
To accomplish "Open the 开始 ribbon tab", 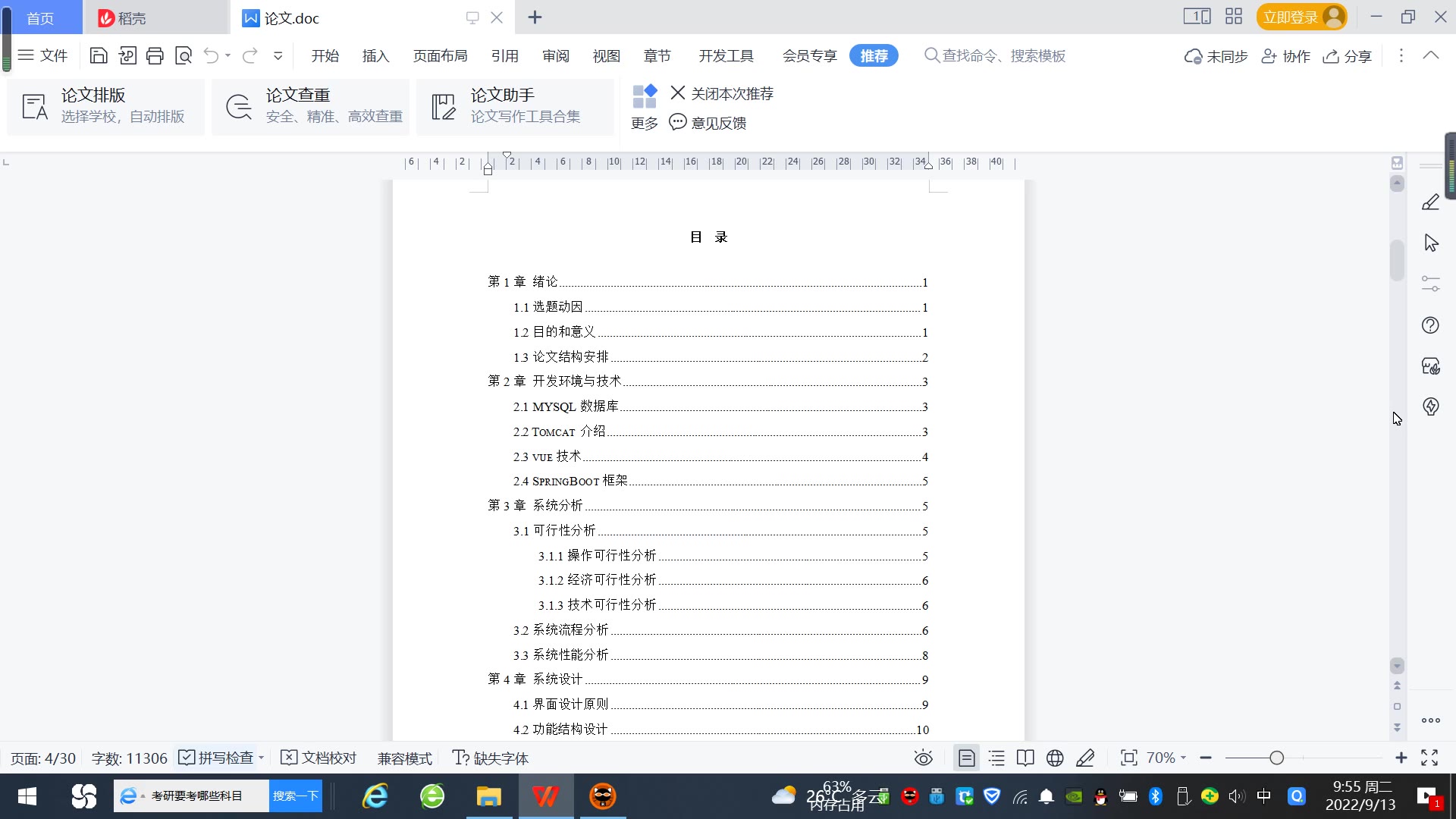I will (x=325, y=56).
